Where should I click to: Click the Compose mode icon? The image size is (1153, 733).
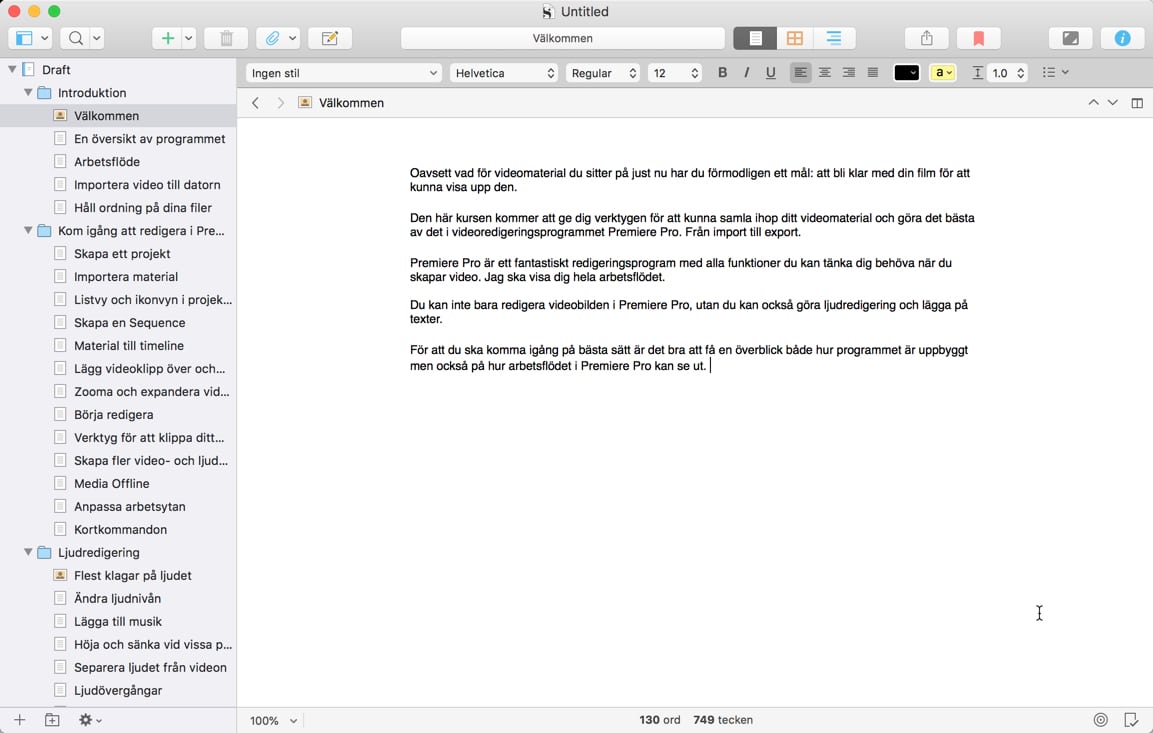tap(1070, 38)
